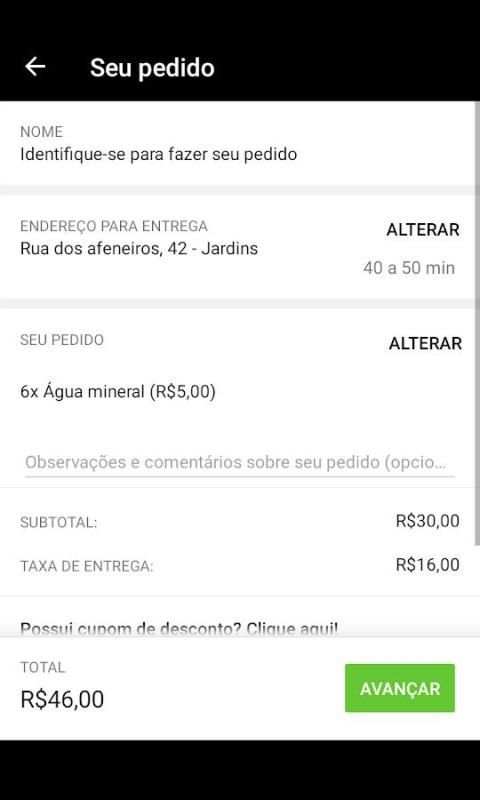Click the SUBTOTAL label
Image resolution: width=480 pixels, height=800 pixels.
(x=59, y=523)
